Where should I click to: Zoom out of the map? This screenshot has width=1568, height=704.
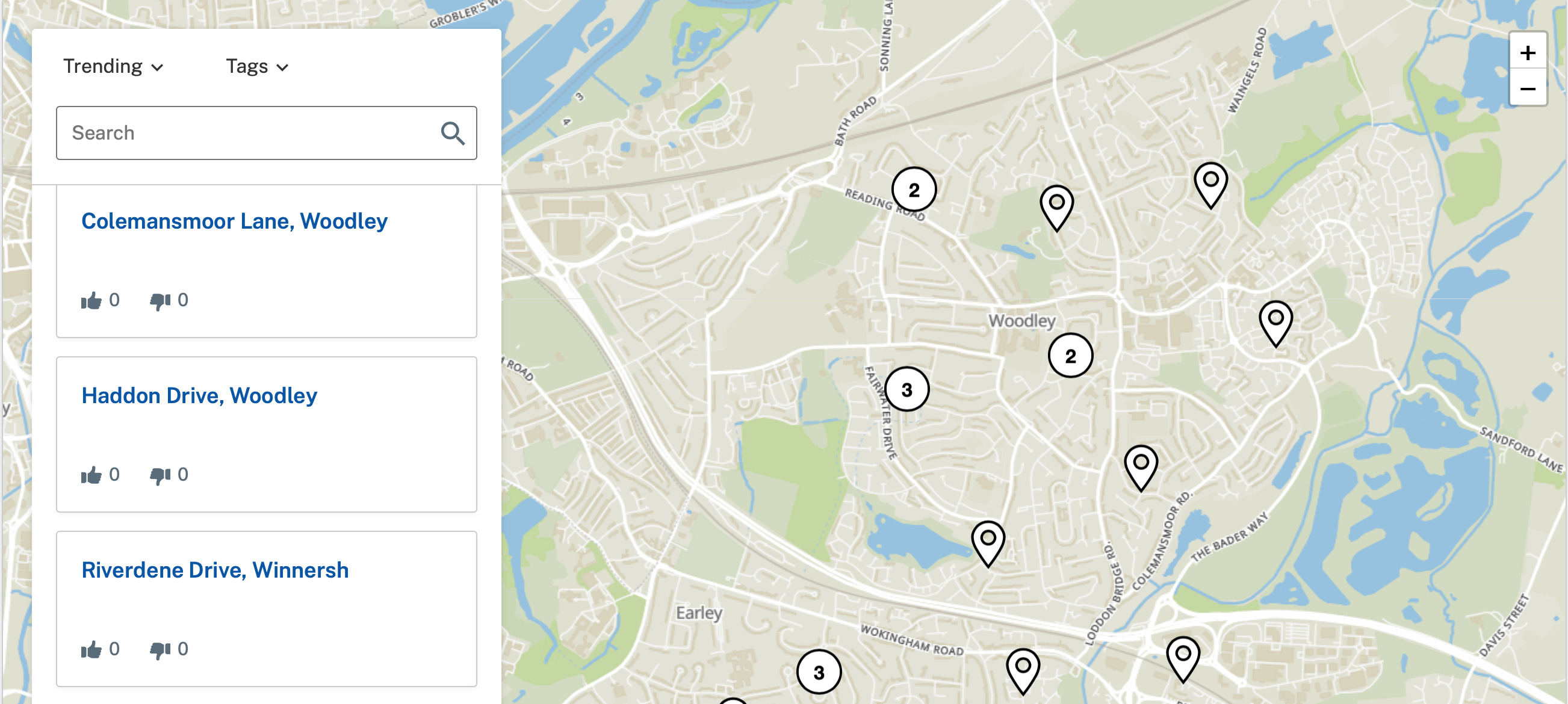[x=1527, y=89]
